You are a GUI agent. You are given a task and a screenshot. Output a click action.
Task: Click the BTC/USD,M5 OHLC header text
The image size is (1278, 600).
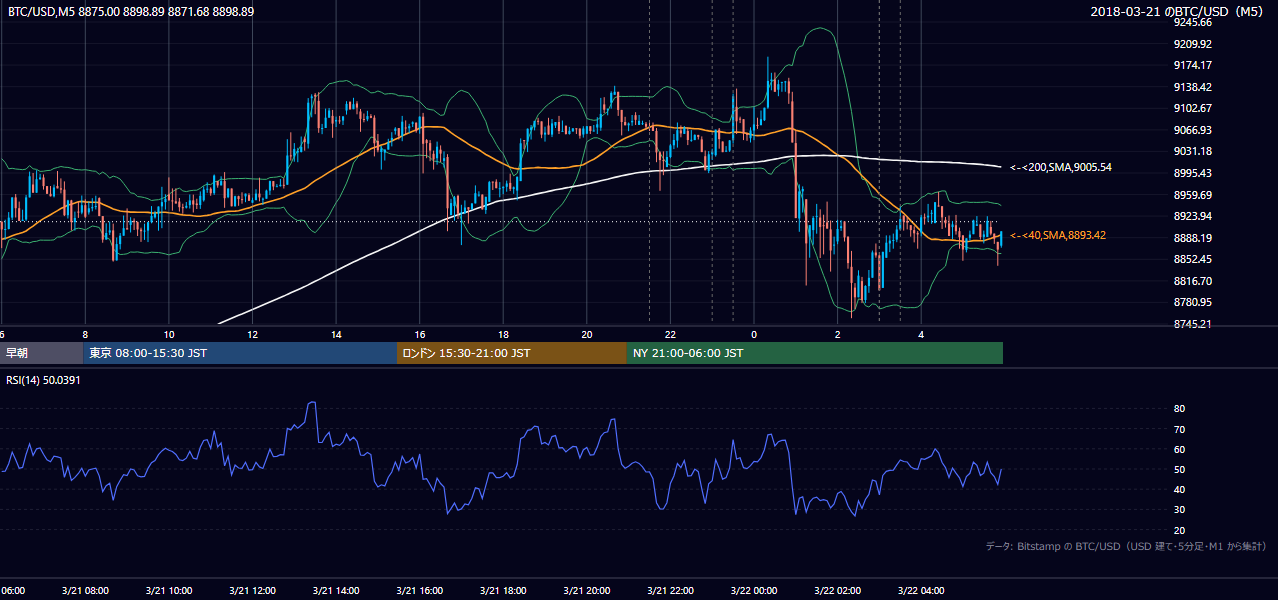pos(131,11)
